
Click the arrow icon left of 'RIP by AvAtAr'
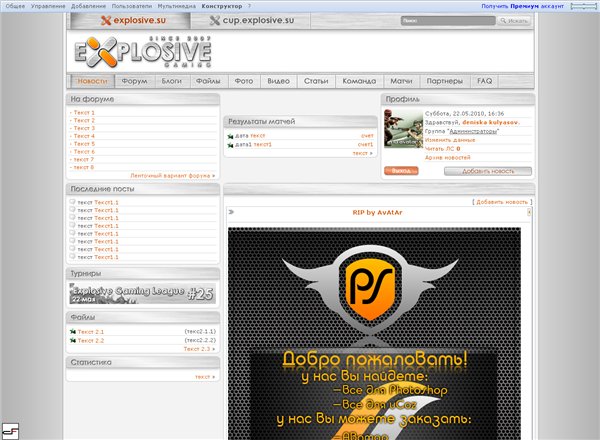tap(231, 212)
